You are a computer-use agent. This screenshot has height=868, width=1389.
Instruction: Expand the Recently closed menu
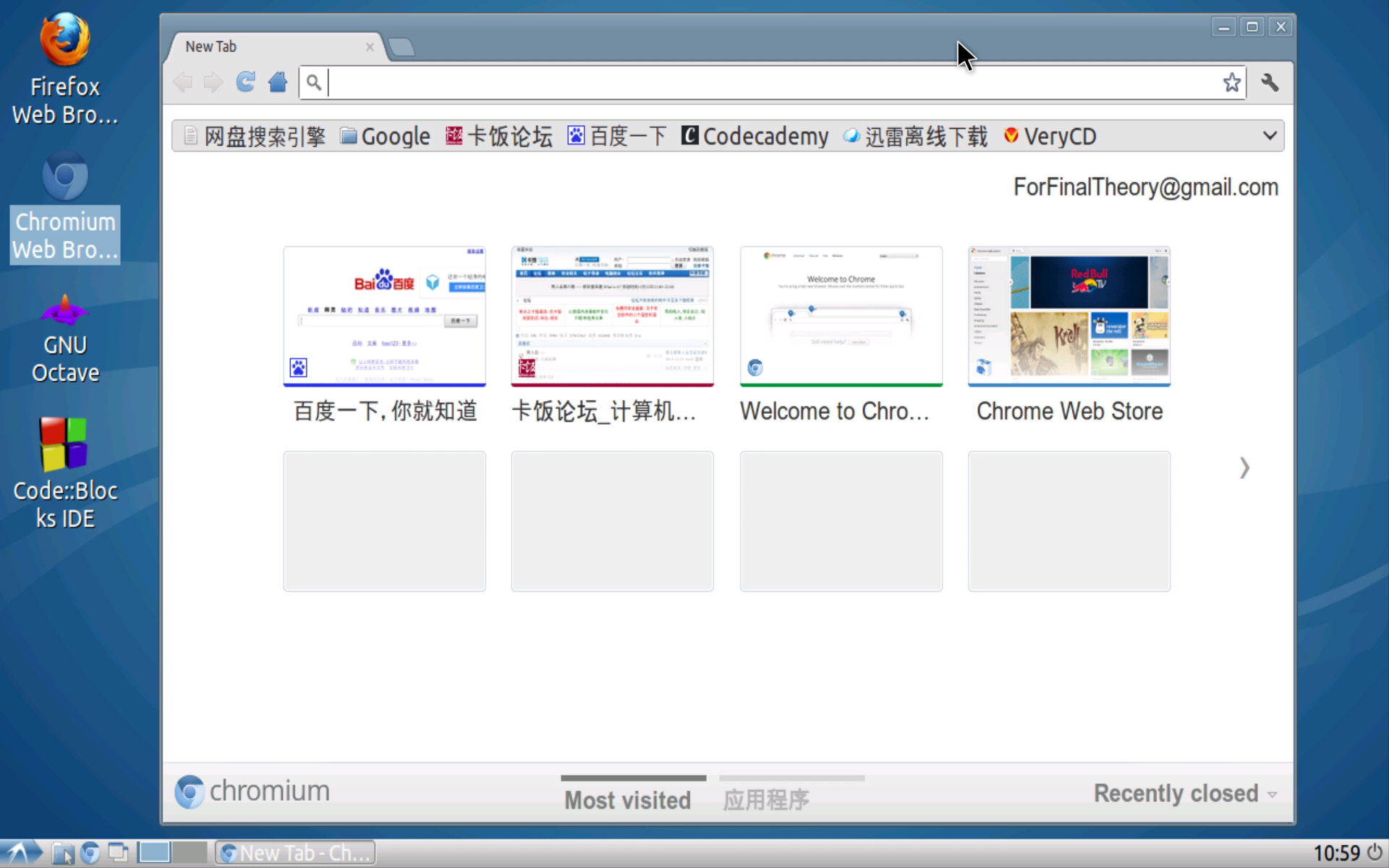pos(1184,793)
